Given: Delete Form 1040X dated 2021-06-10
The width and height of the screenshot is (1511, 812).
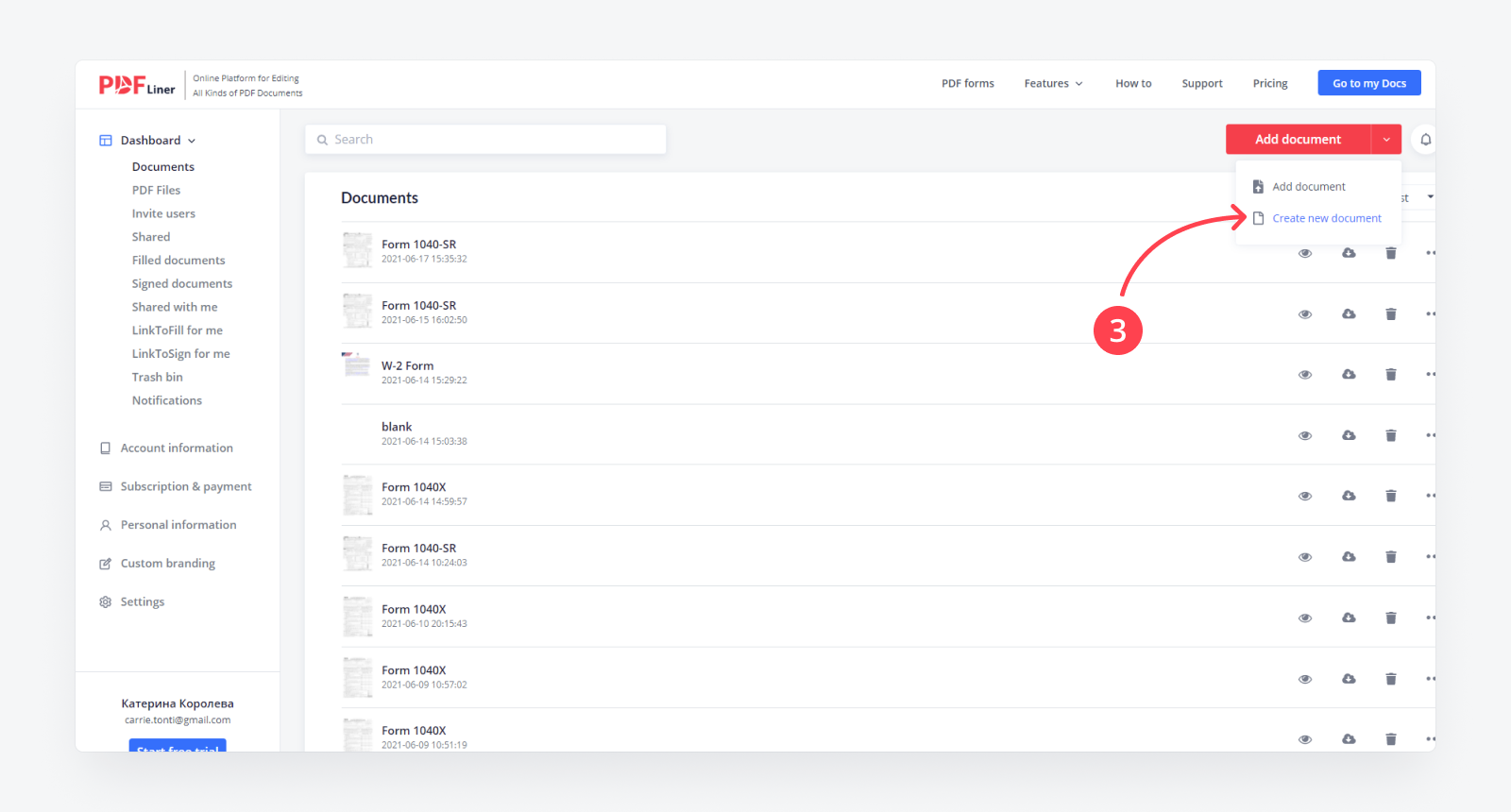Looking at the screenshot, I should point(1390,617).
